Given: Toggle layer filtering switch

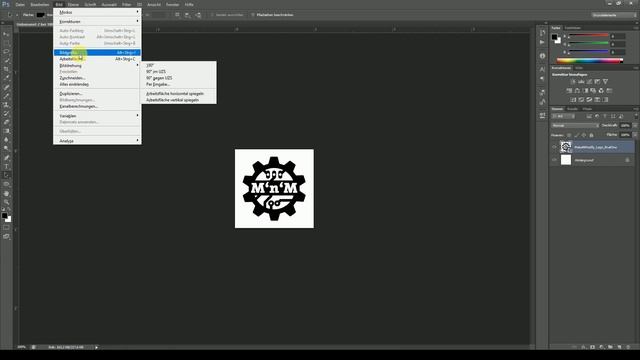Looking at the screenshot, I should pyautogui.click(x=636, y=116).
